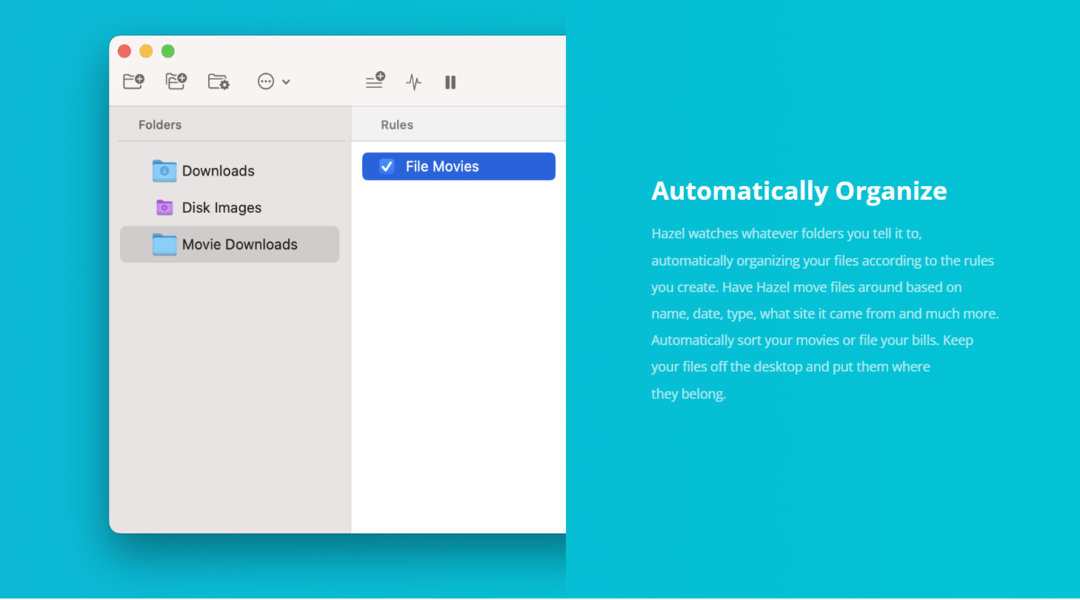Expand the chevron beside the ellipsis icon
The width and height of the screenshot is (1080, 600).
(x=286, y=82)
